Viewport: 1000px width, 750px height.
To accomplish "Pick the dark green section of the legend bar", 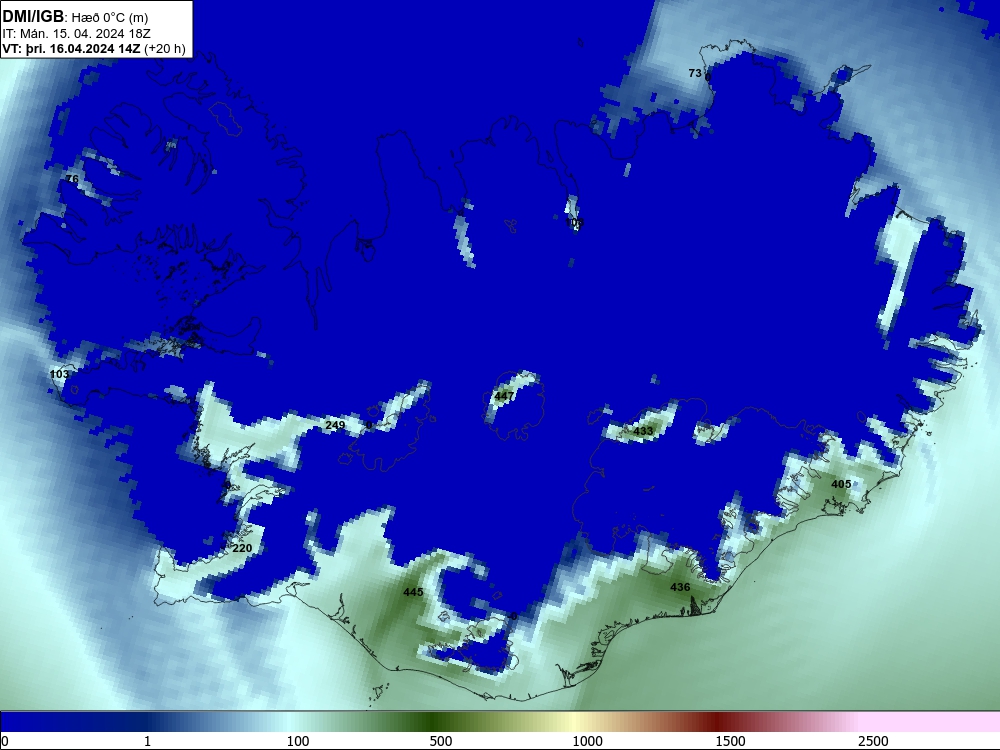I will coord(434,722).
